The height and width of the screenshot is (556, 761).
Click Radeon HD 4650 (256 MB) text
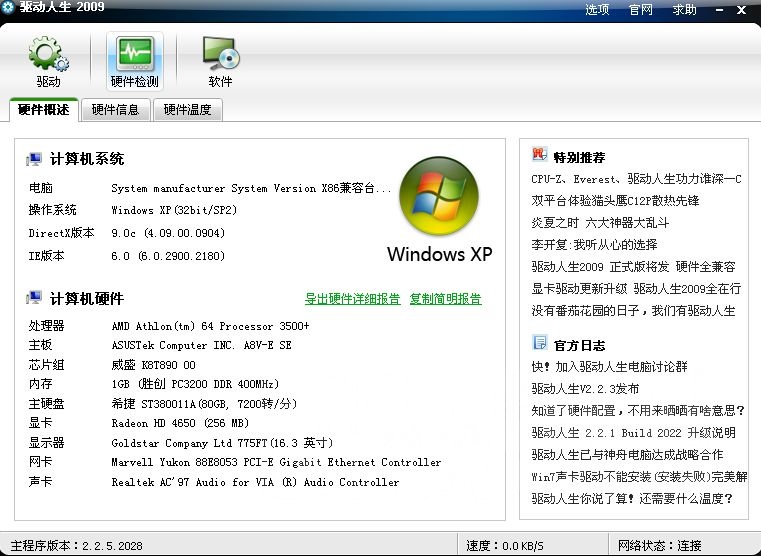180,423
